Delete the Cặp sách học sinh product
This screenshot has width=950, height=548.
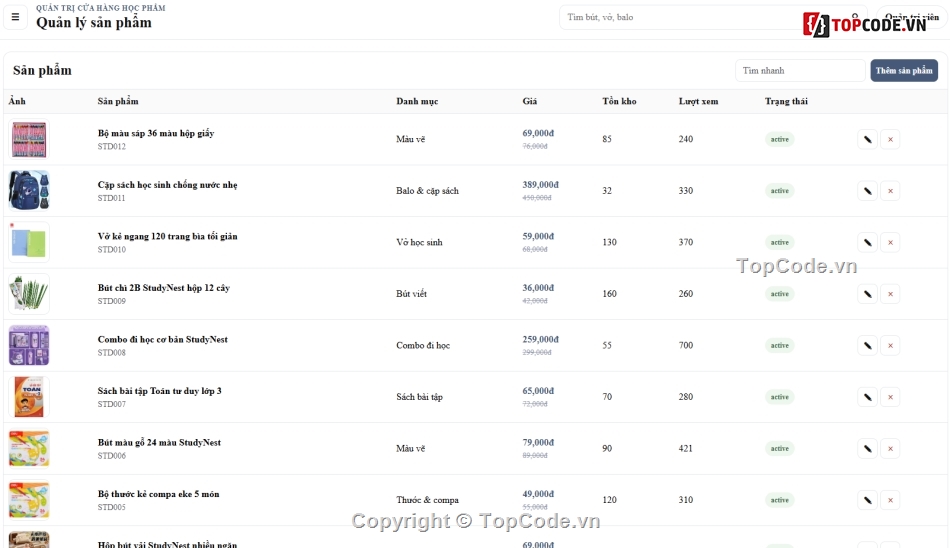click(x=890, y=191)
